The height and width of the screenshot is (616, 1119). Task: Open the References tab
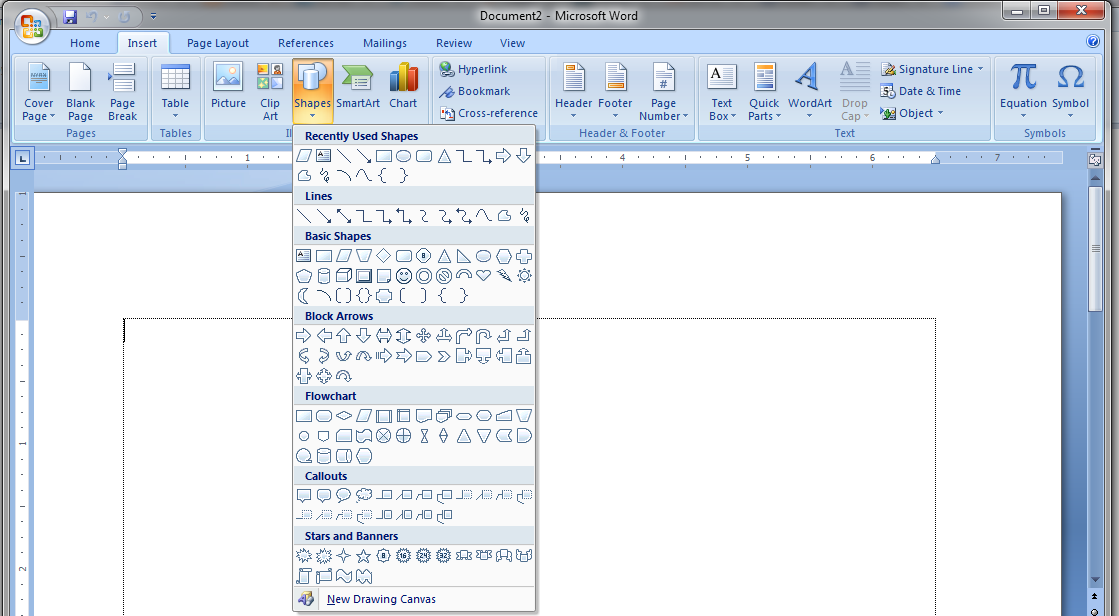pos(305,43)
